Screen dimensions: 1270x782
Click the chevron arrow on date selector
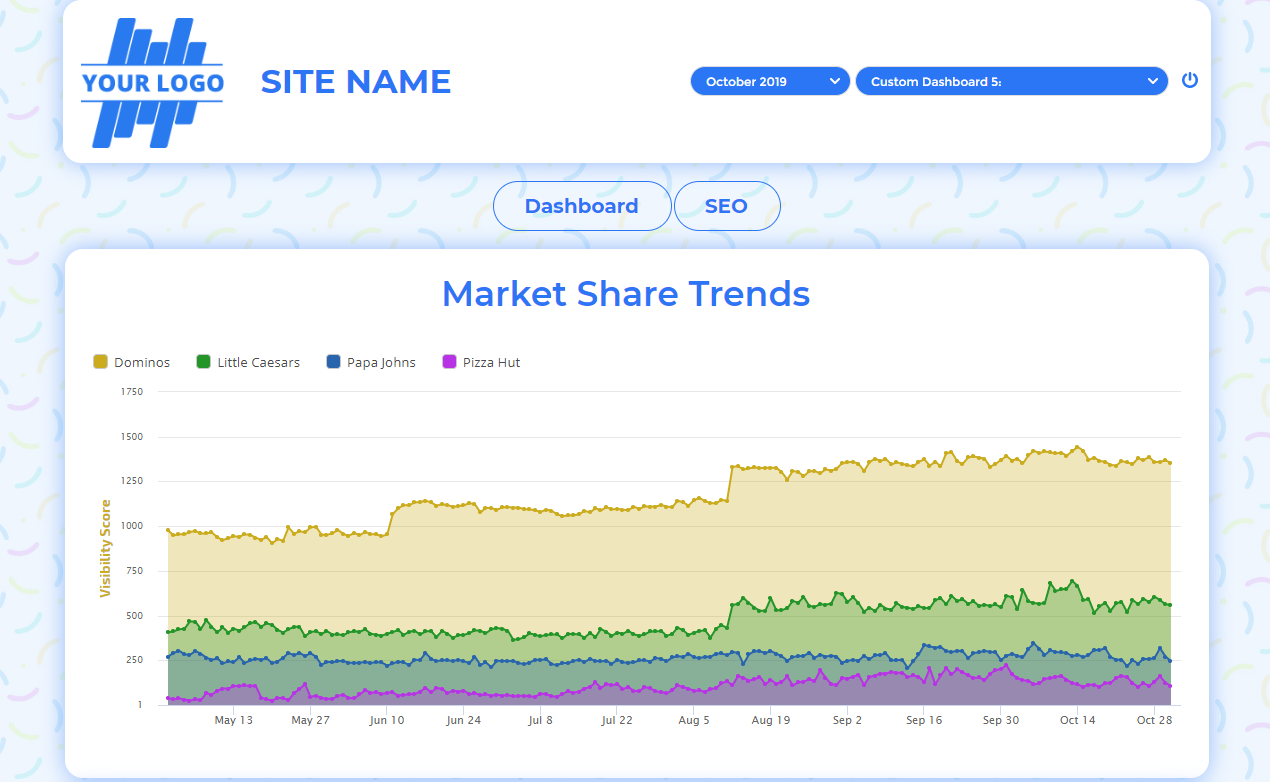click(x=835, y=82)
